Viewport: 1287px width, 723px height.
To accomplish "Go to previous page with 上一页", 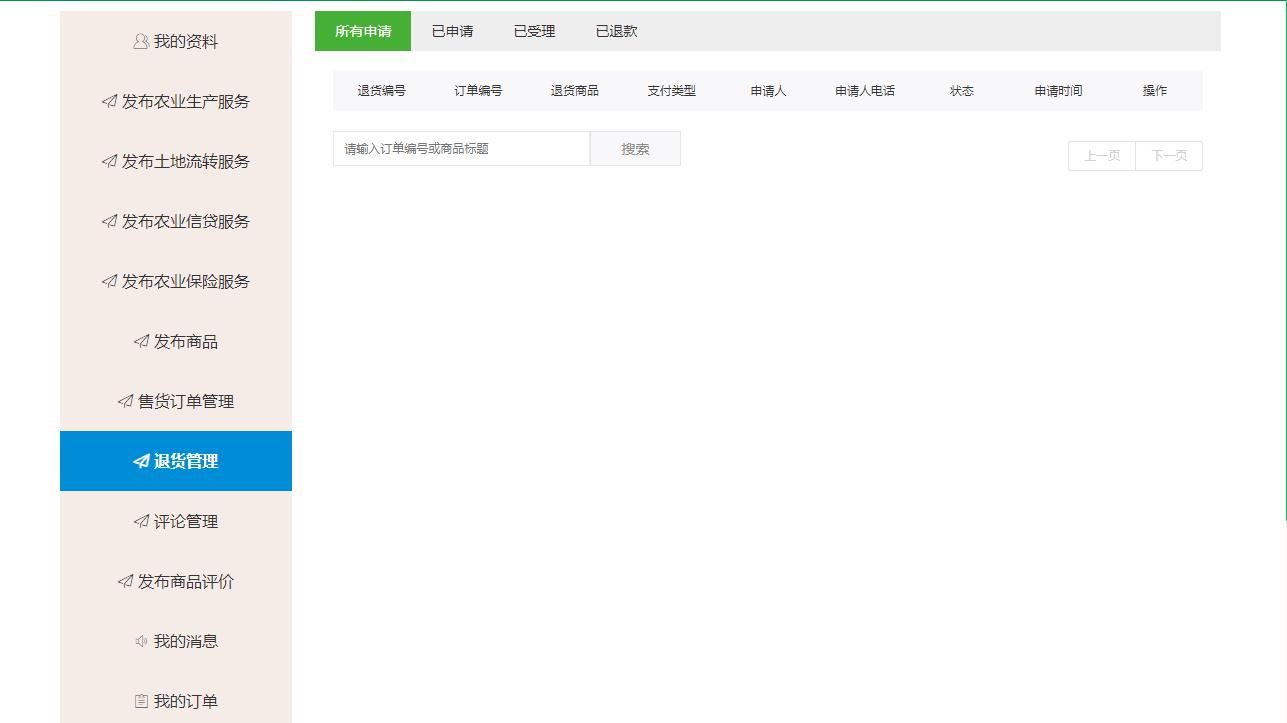I will click(1102, 156).
